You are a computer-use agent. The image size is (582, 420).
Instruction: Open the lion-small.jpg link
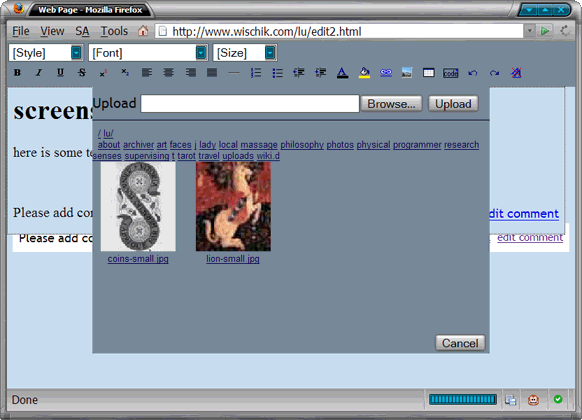click(233, 259)
